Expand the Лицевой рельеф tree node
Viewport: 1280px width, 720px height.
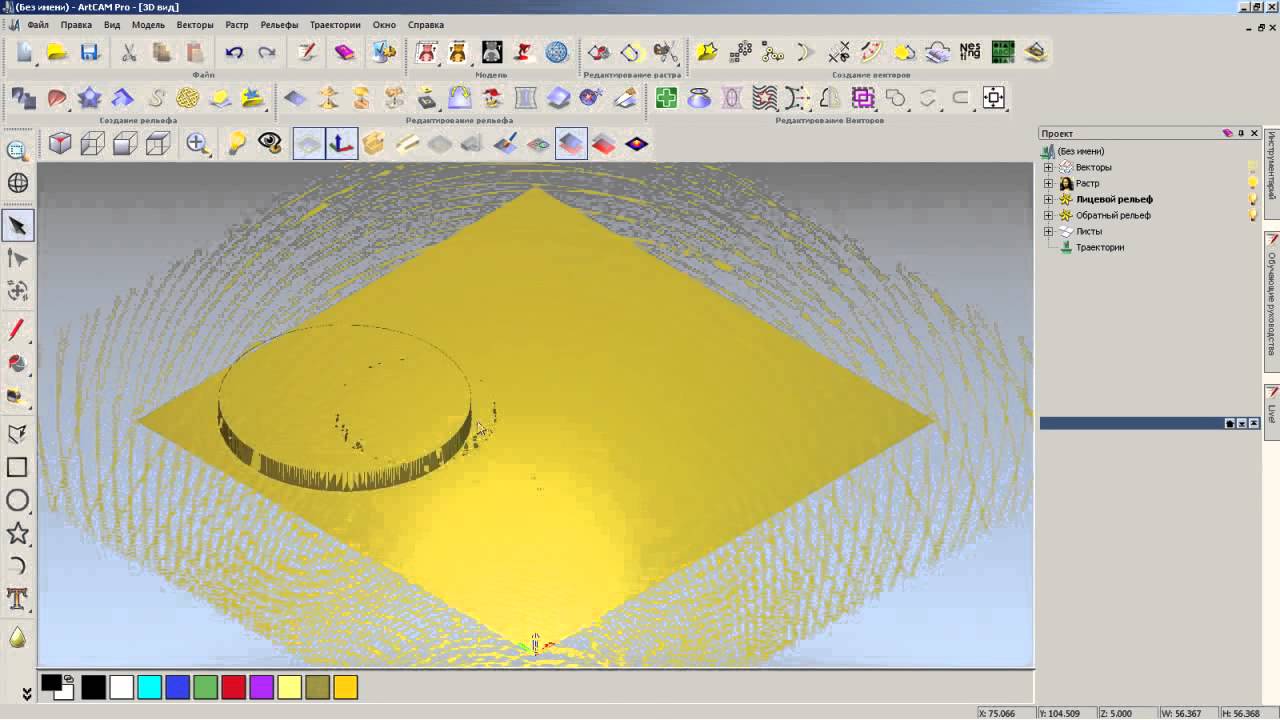coord(1048,199)
